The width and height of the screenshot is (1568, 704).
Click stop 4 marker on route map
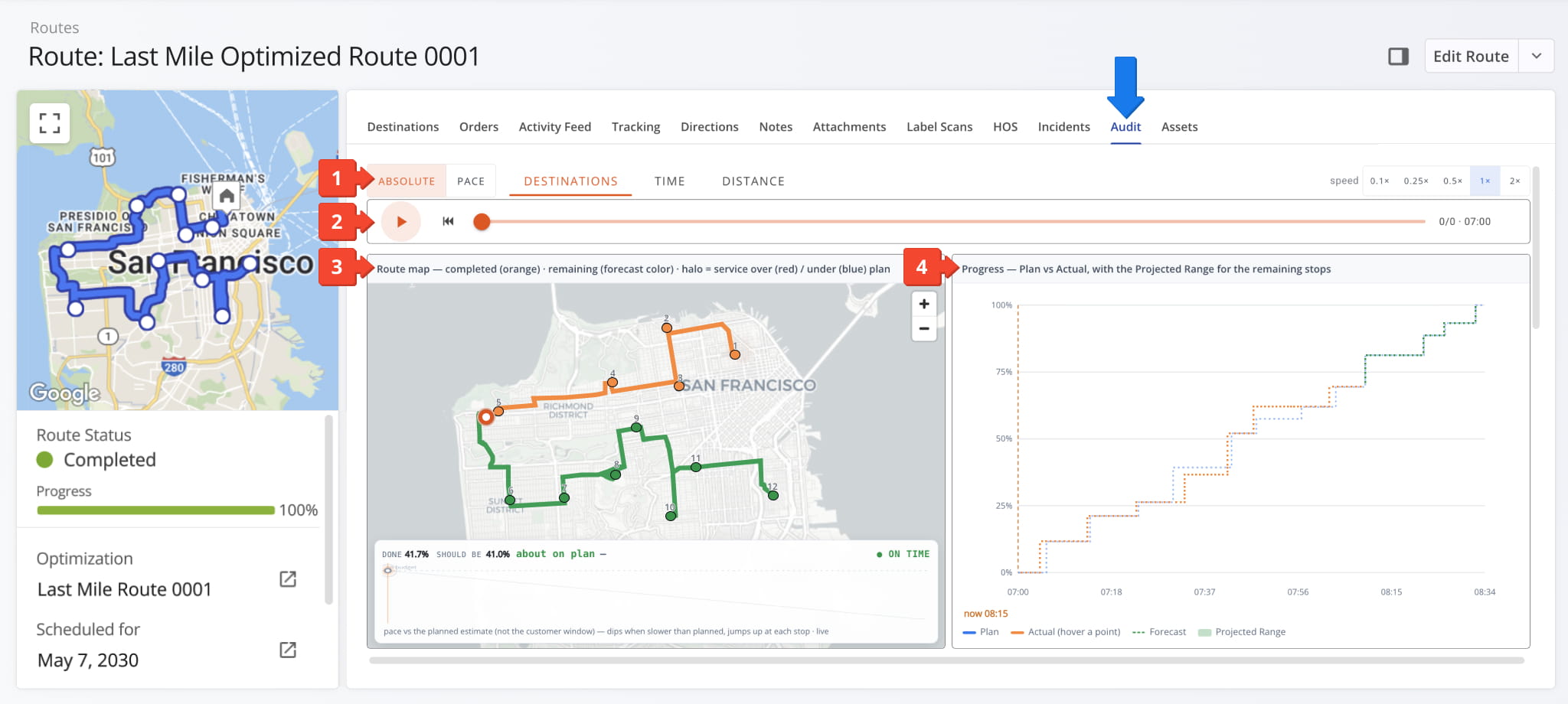pyautogui.click(x=612, y=382)
